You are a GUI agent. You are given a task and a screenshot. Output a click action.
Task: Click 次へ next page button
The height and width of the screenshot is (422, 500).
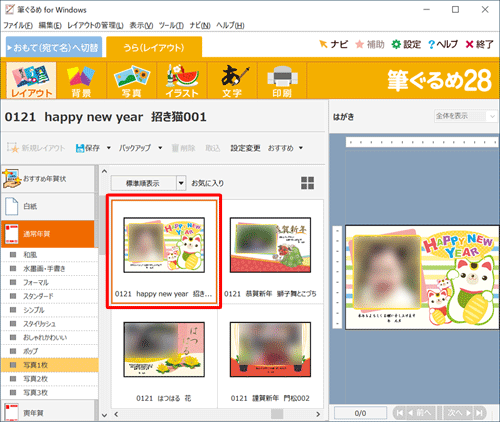(x=459, y=413)
